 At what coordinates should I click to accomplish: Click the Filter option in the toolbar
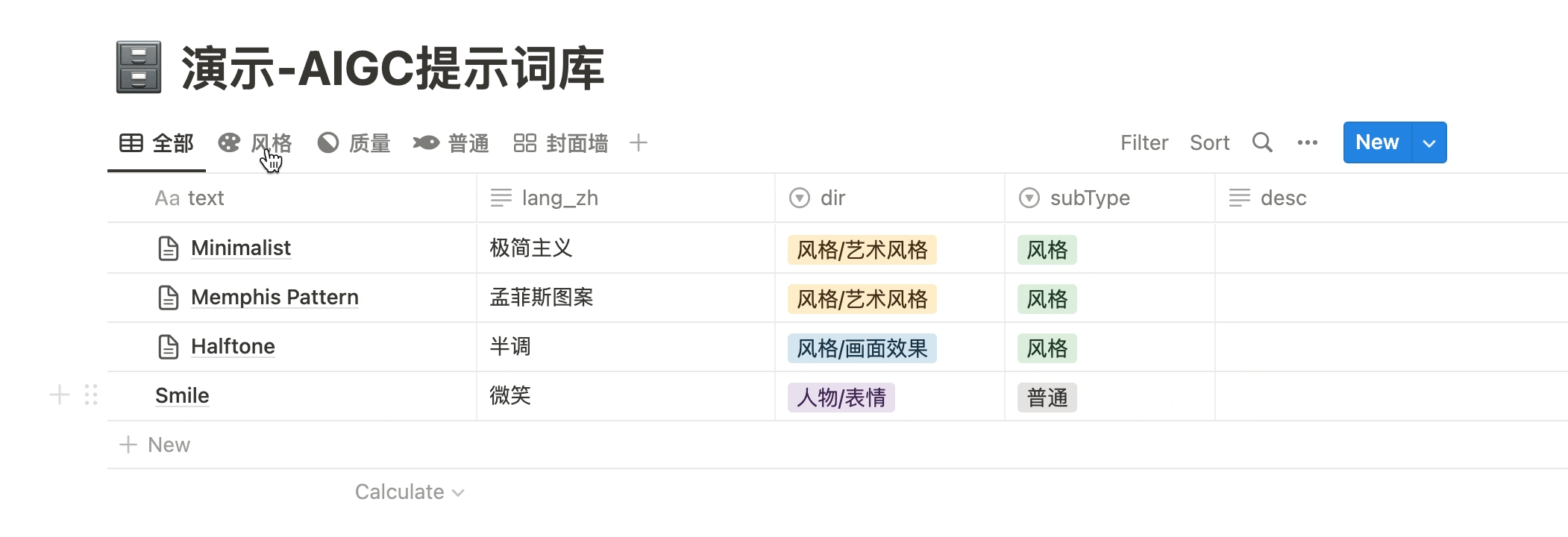(x=1144, y=142)
